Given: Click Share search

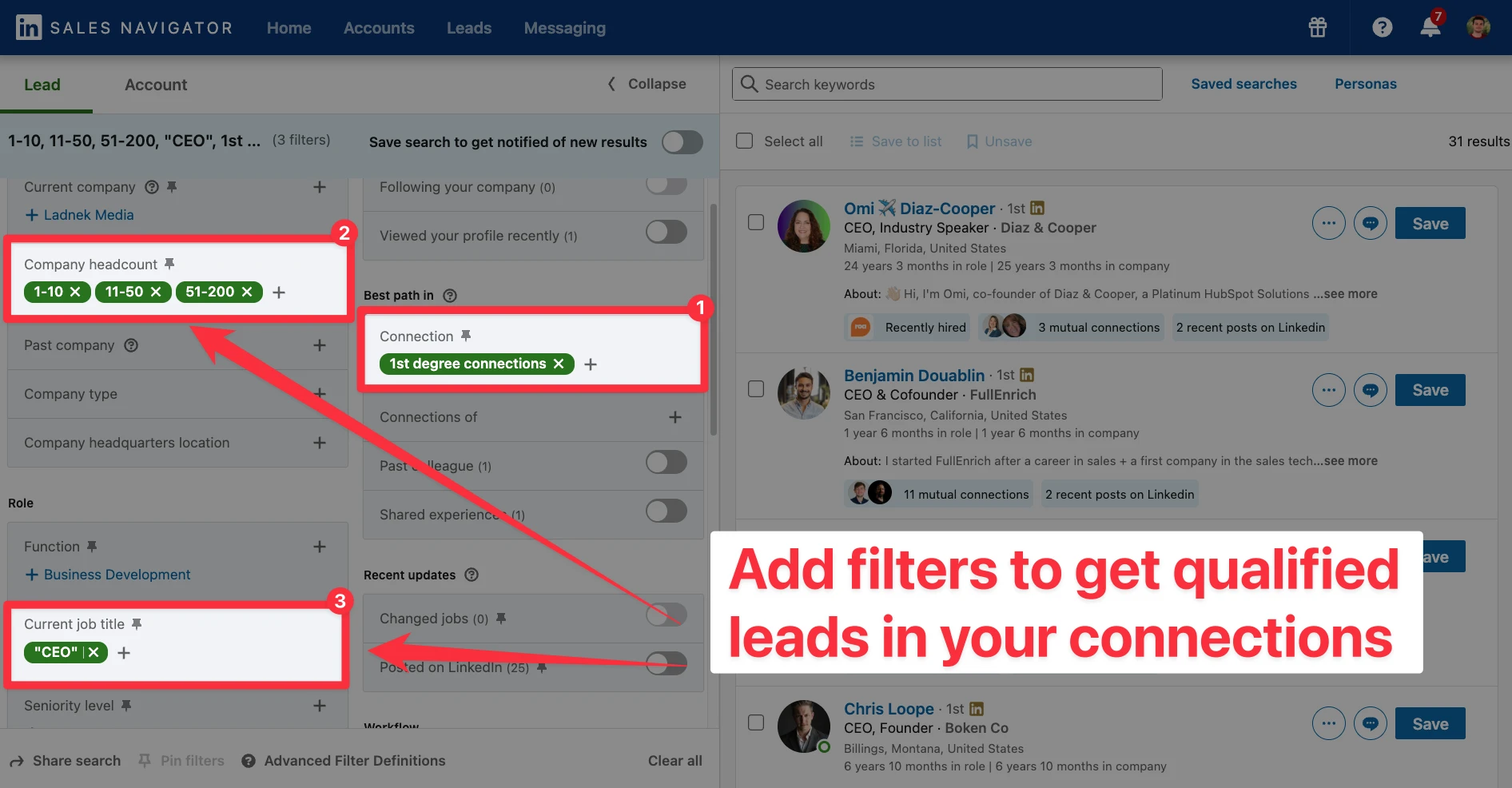Looking at the screenshot, I should 66,761.
